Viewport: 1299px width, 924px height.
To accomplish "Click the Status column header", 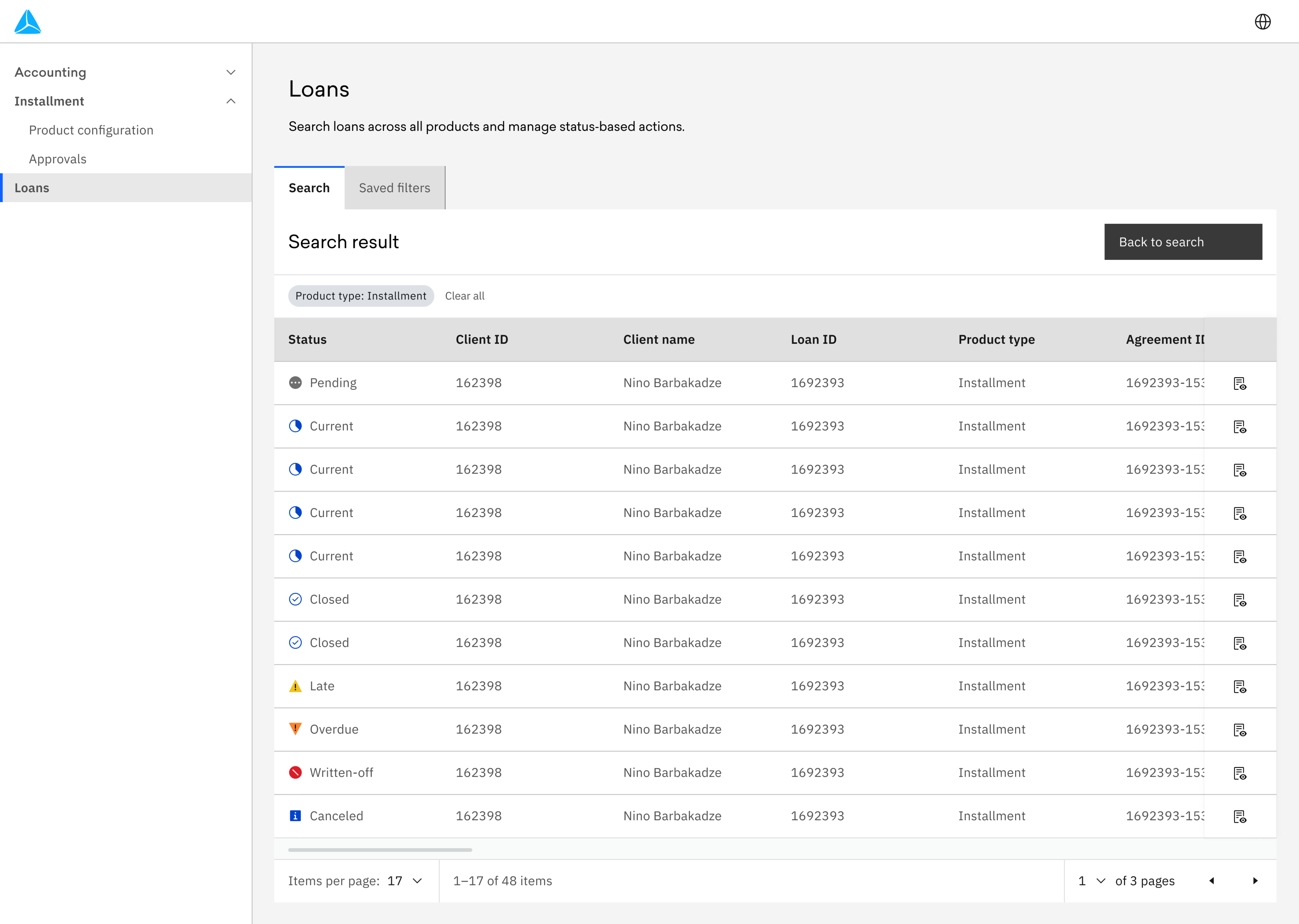I will coord(307,340).
